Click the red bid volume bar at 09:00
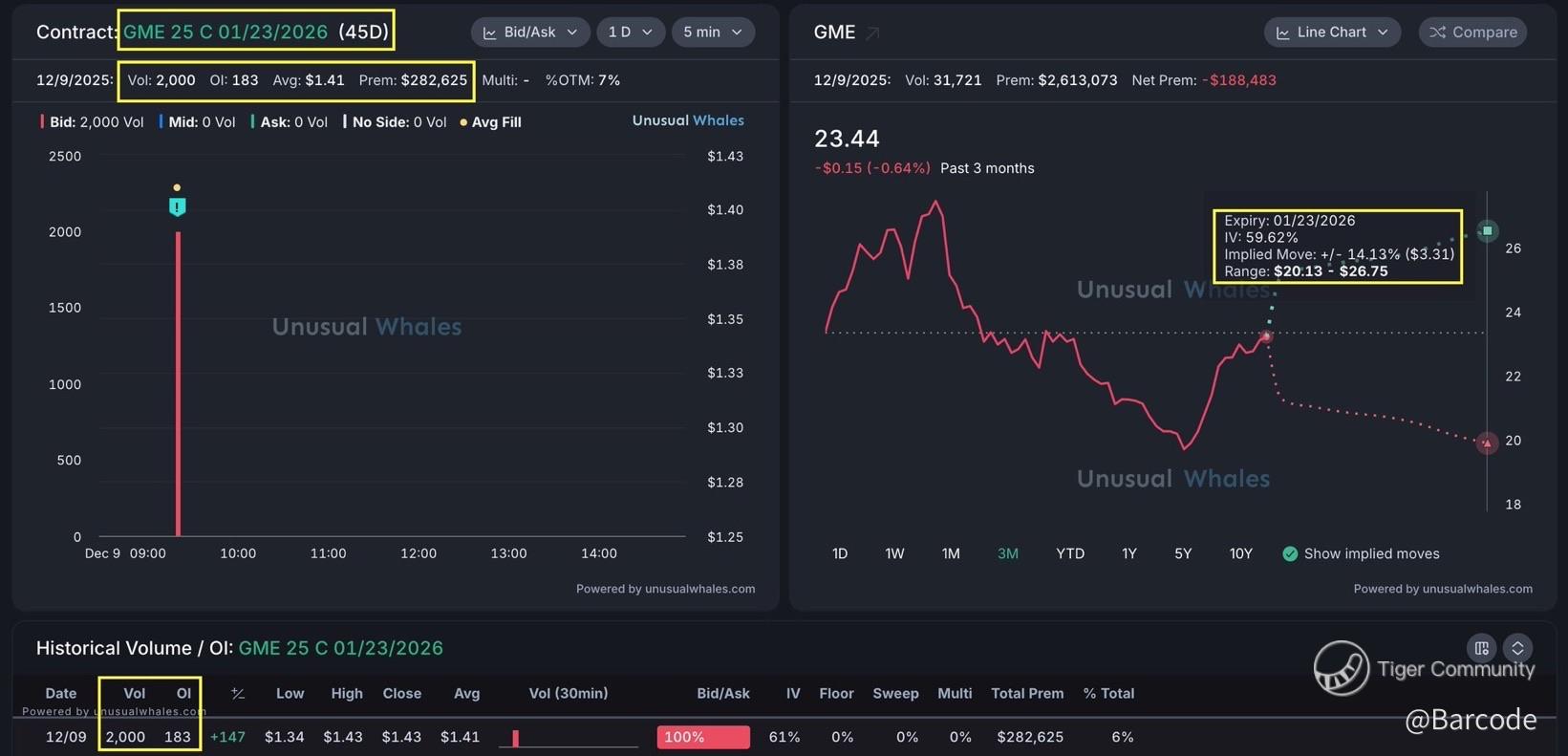 click(178, 383)
